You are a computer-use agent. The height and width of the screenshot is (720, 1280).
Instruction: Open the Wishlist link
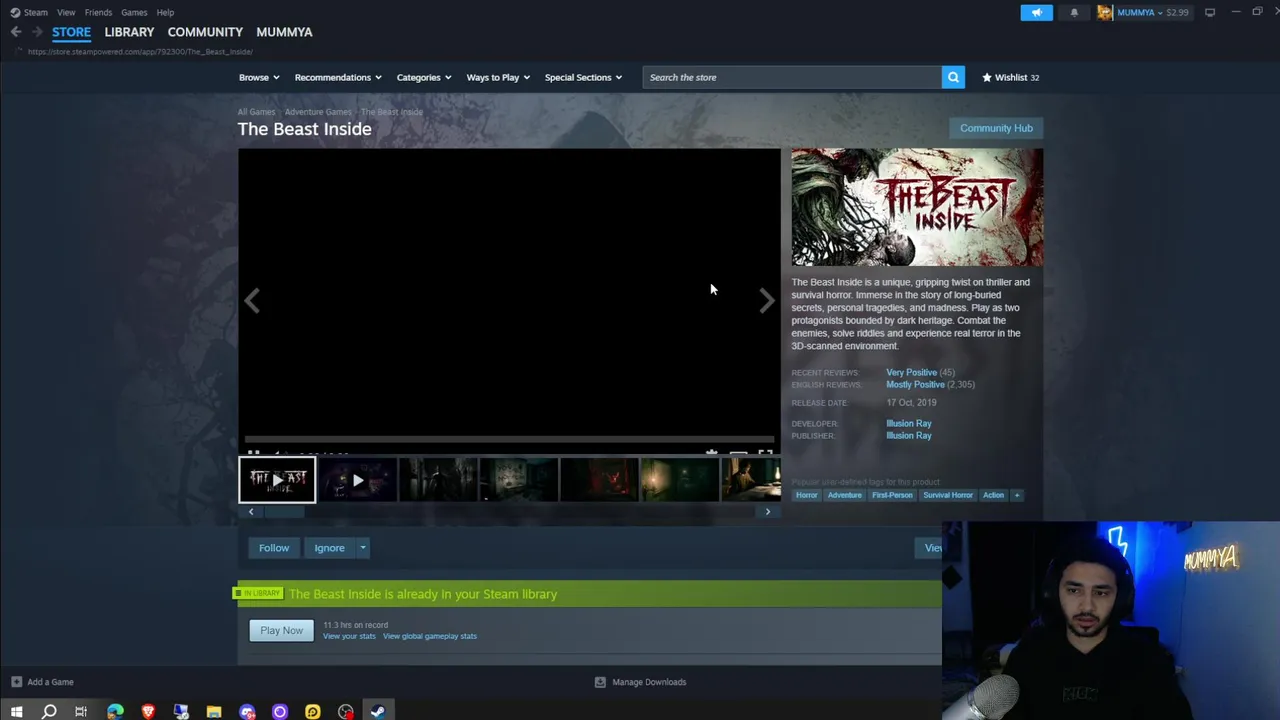pos(1011,77)
